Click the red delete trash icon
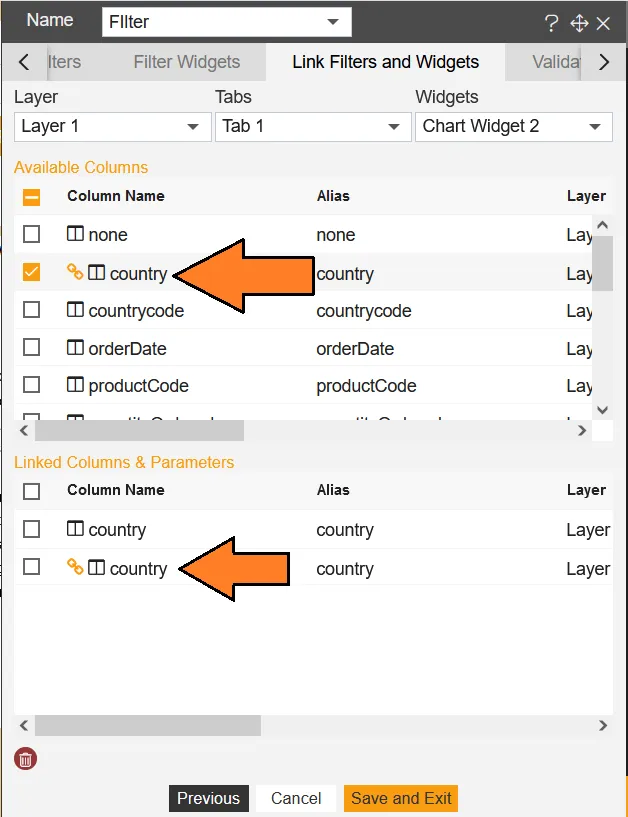 (x=25, y=759)
